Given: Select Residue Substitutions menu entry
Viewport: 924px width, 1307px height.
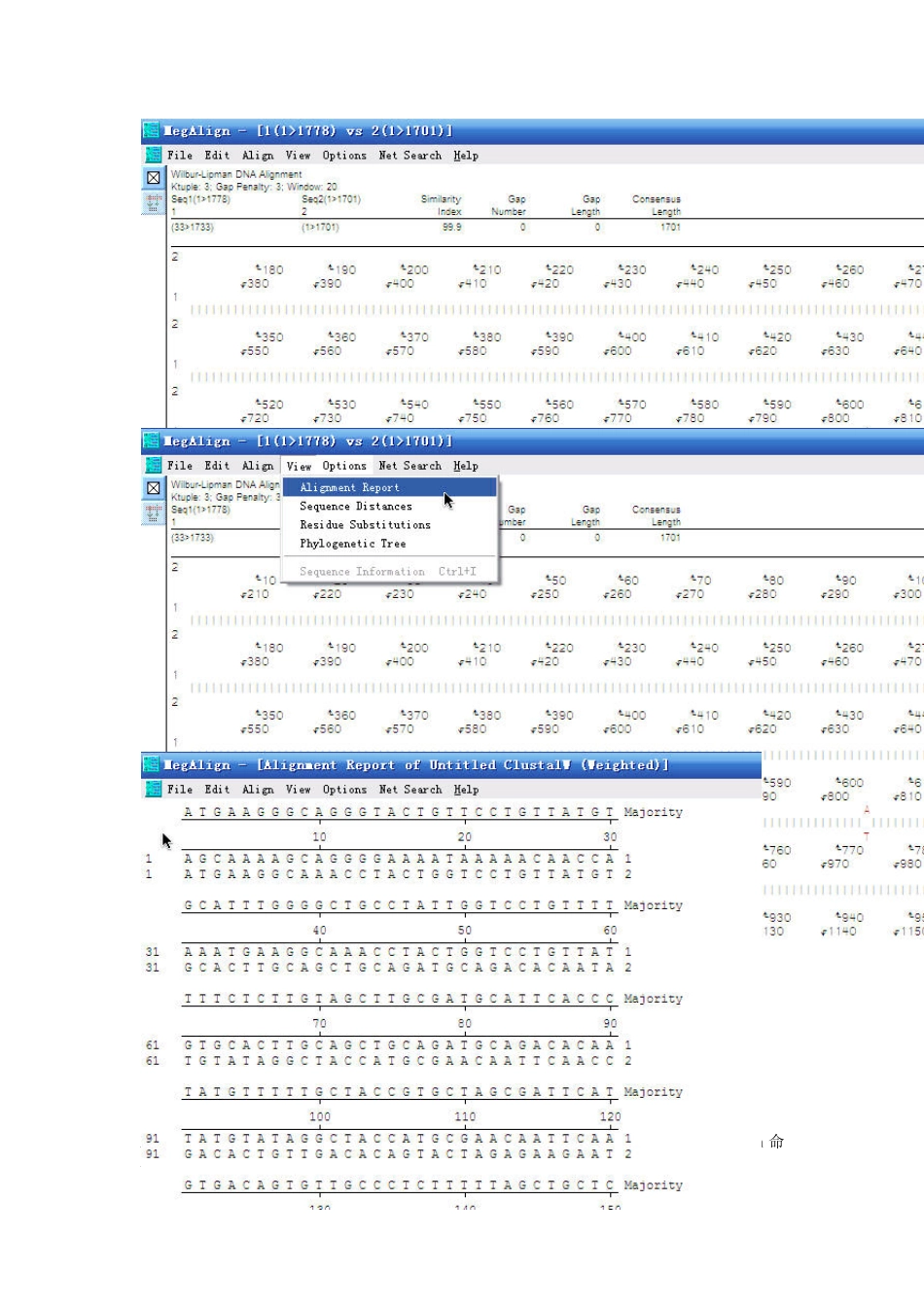Looking at the screenshot, I should tap(365, 525).
